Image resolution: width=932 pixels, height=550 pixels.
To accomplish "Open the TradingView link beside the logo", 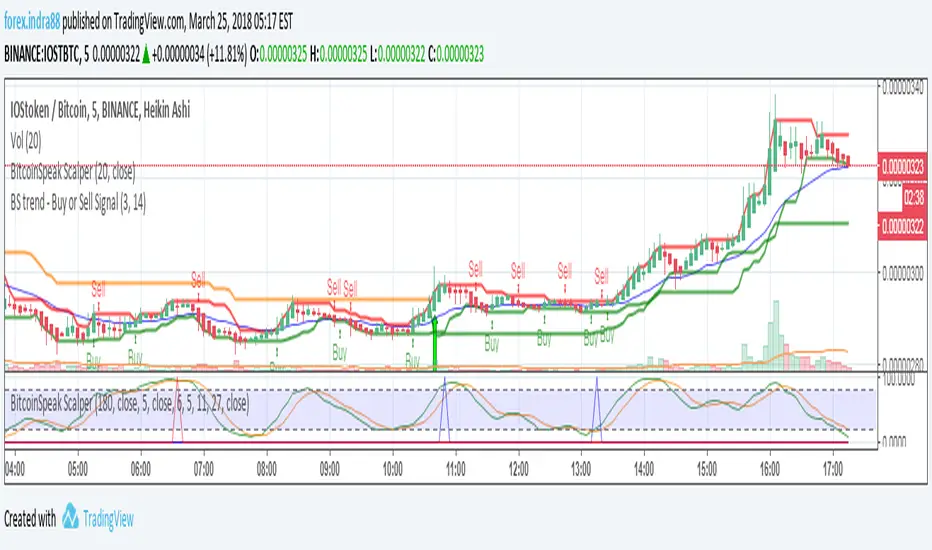I will tap(108, 519).
